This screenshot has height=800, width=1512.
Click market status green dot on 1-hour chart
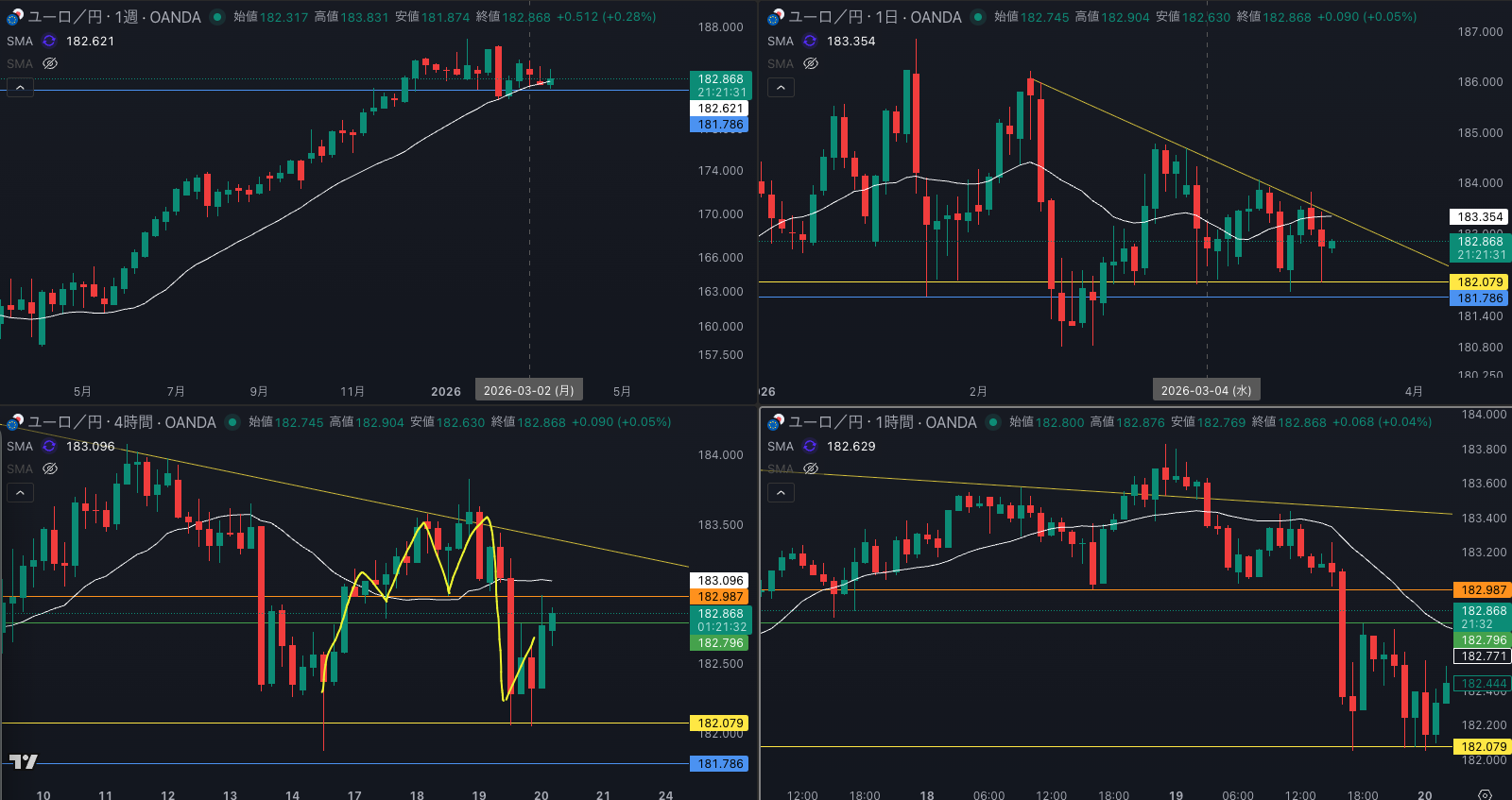coord(993,422)
